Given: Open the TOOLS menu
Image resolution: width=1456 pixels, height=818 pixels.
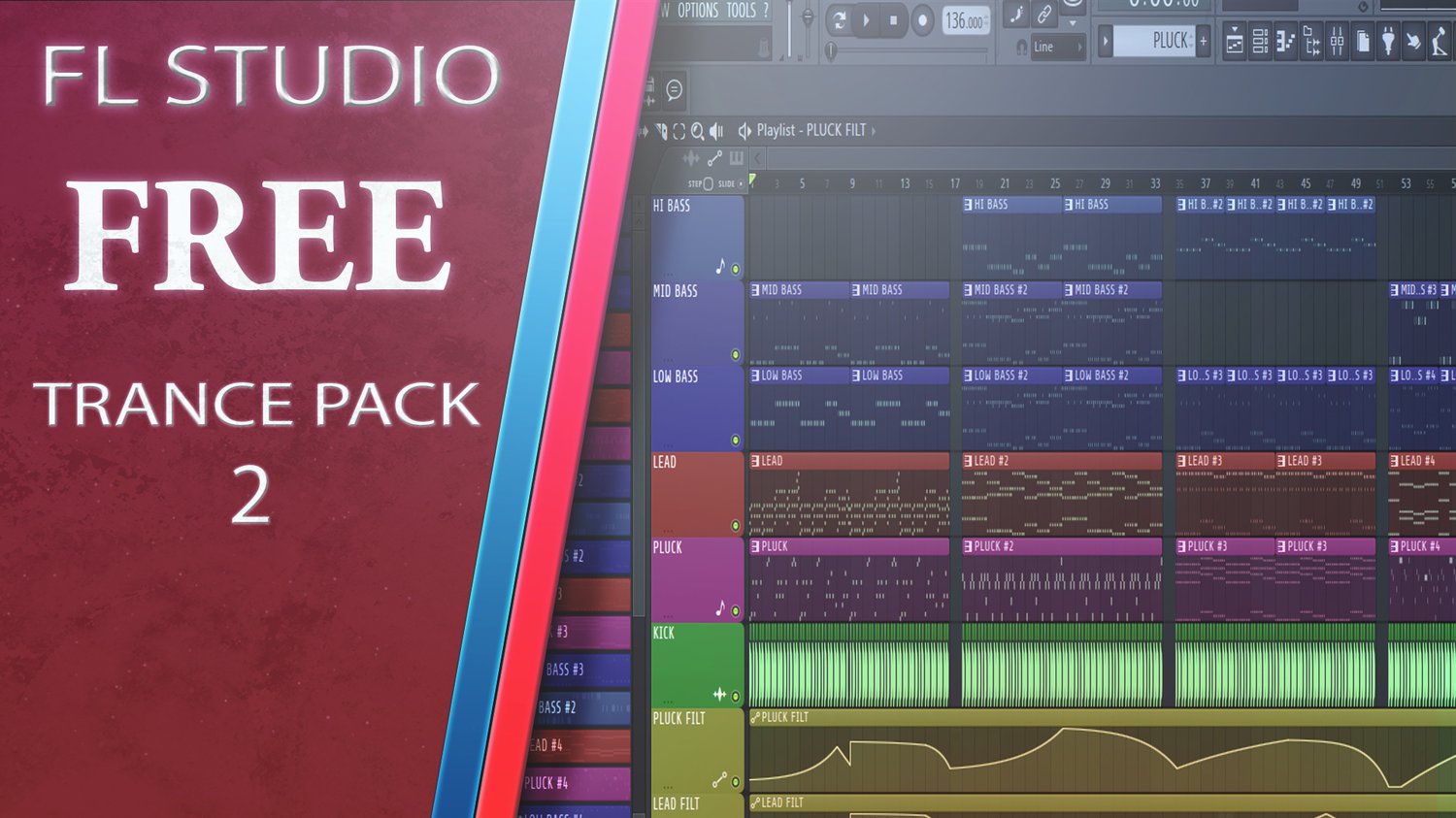Looking at the screenshot, I should [742, 11].
